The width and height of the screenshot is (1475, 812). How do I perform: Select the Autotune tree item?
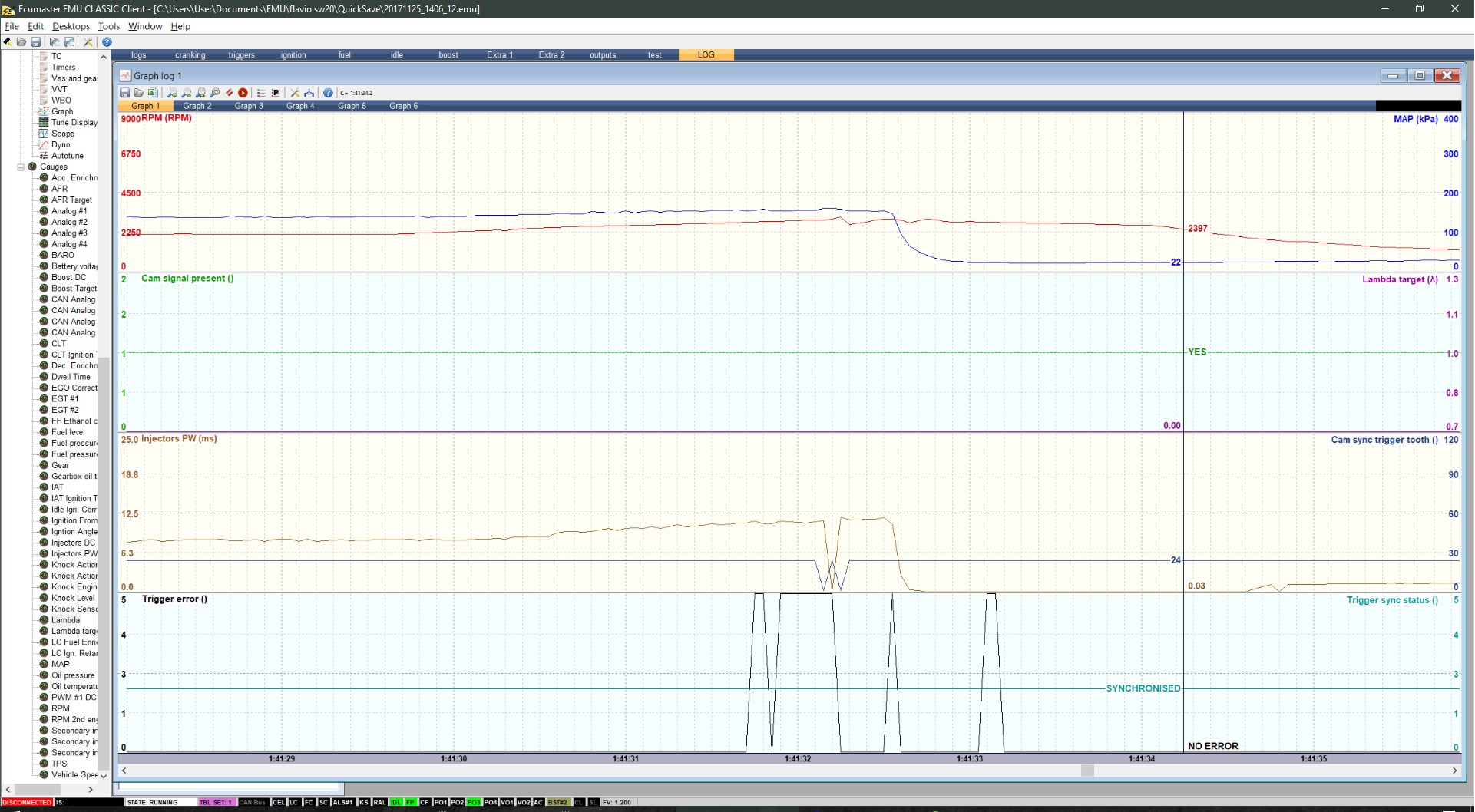point(67,156)
